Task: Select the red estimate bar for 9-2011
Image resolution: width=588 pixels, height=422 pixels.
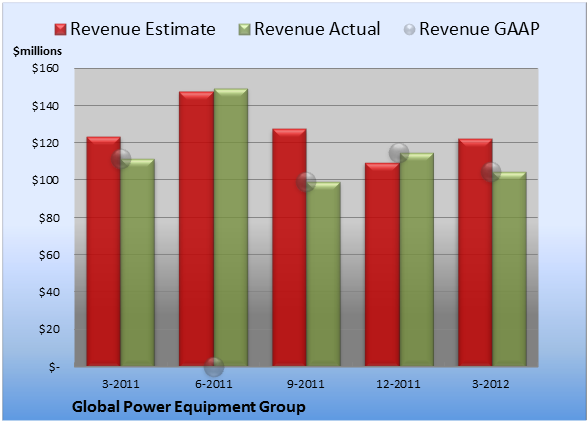Action: click(x=289, y=248)
